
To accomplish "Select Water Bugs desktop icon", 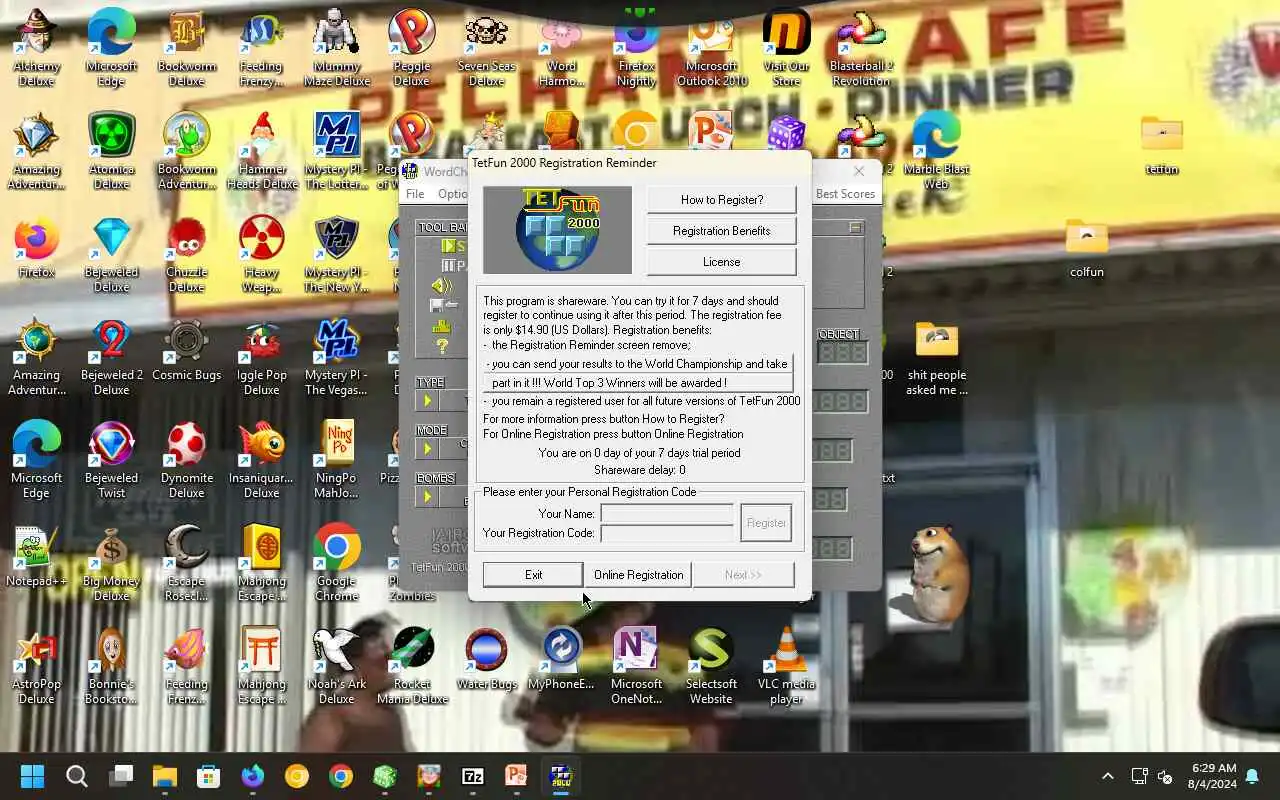I will pos(486,658).
